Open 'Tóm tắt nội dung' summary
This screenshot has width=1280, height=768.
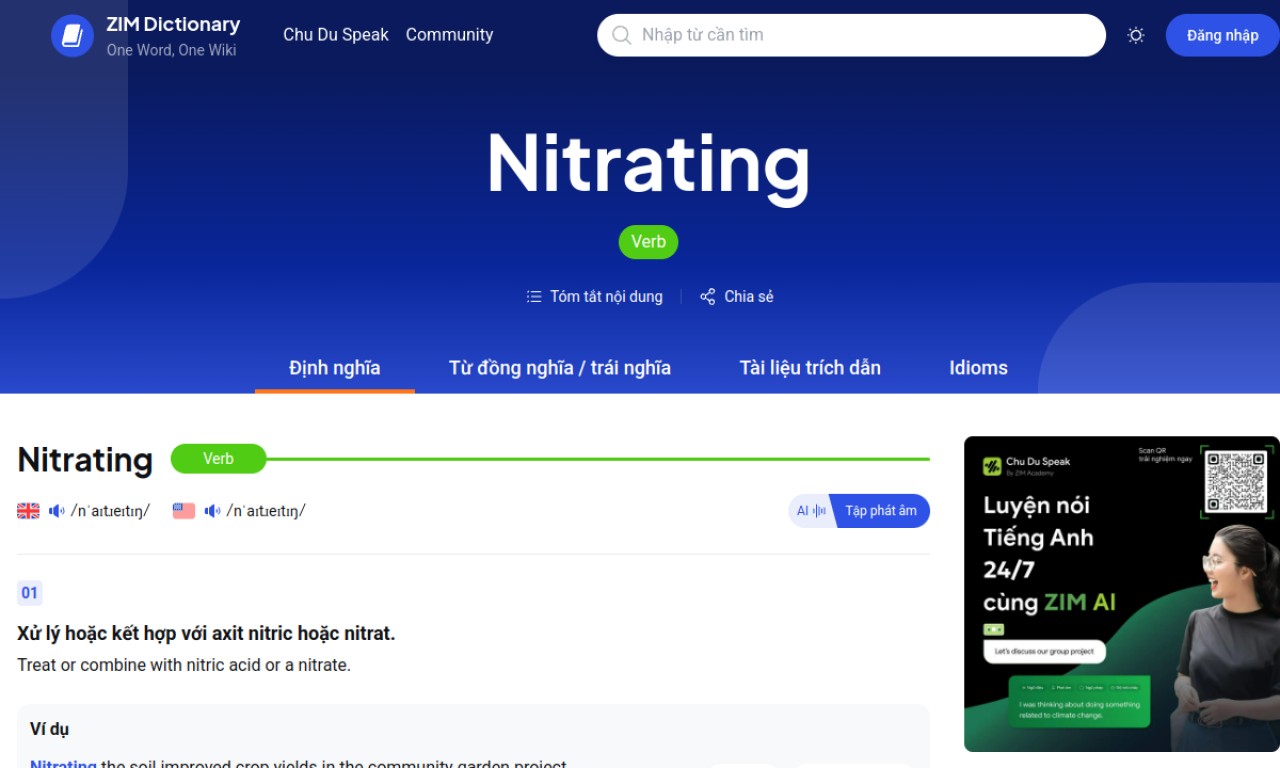[x=606, y=296]
